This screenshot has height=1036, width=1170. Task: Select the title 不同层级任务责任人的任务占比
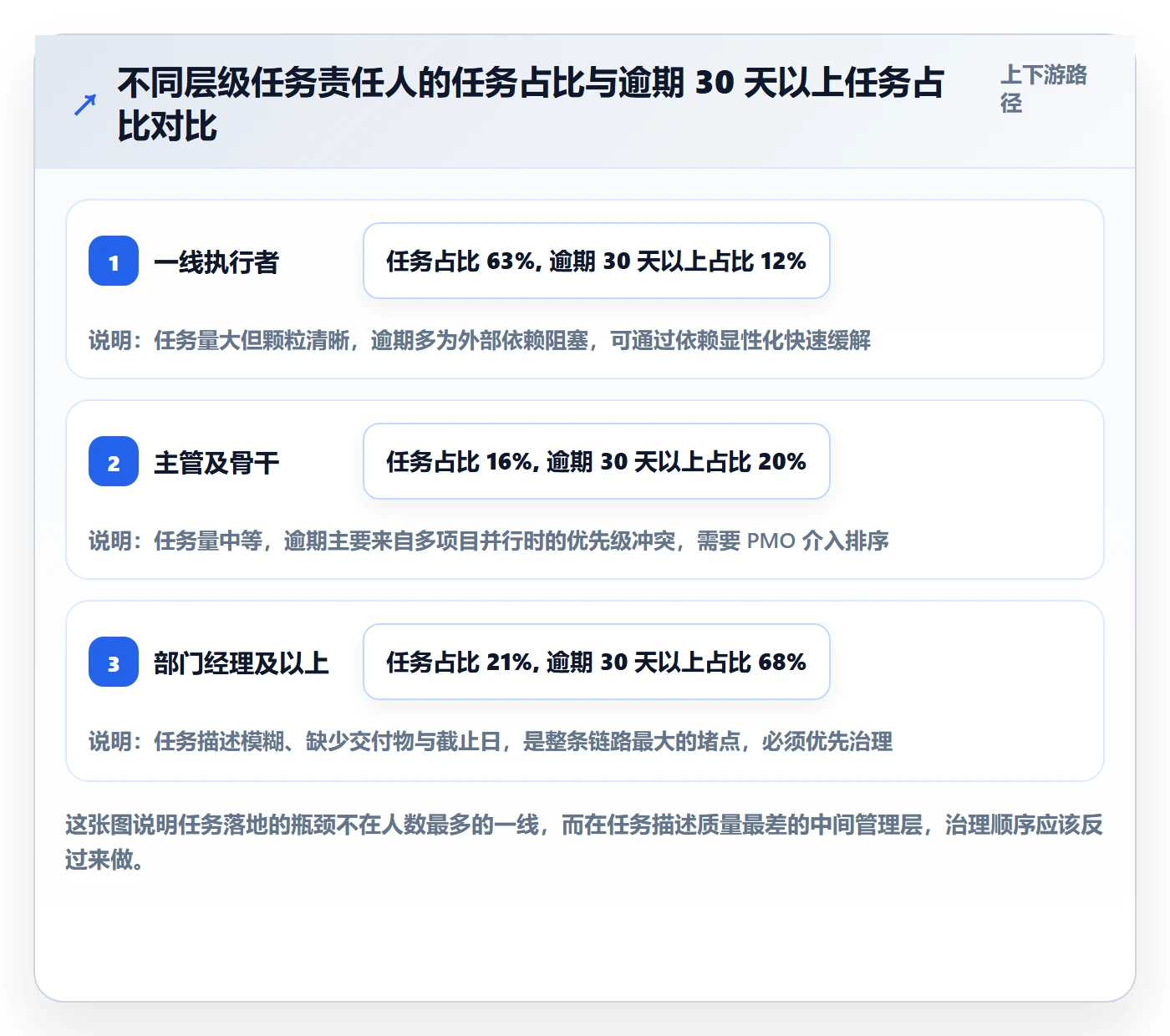coord(532,104)
